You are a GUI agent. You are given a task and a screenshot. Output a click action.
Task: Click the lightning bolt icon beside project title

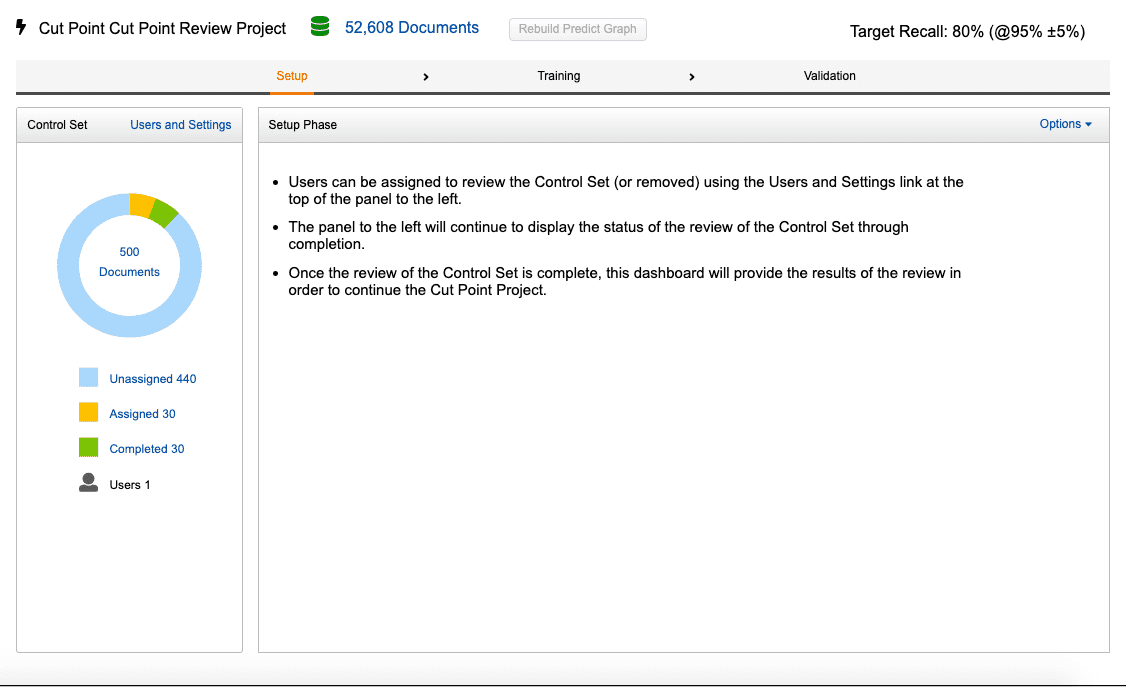pos(20,28)
